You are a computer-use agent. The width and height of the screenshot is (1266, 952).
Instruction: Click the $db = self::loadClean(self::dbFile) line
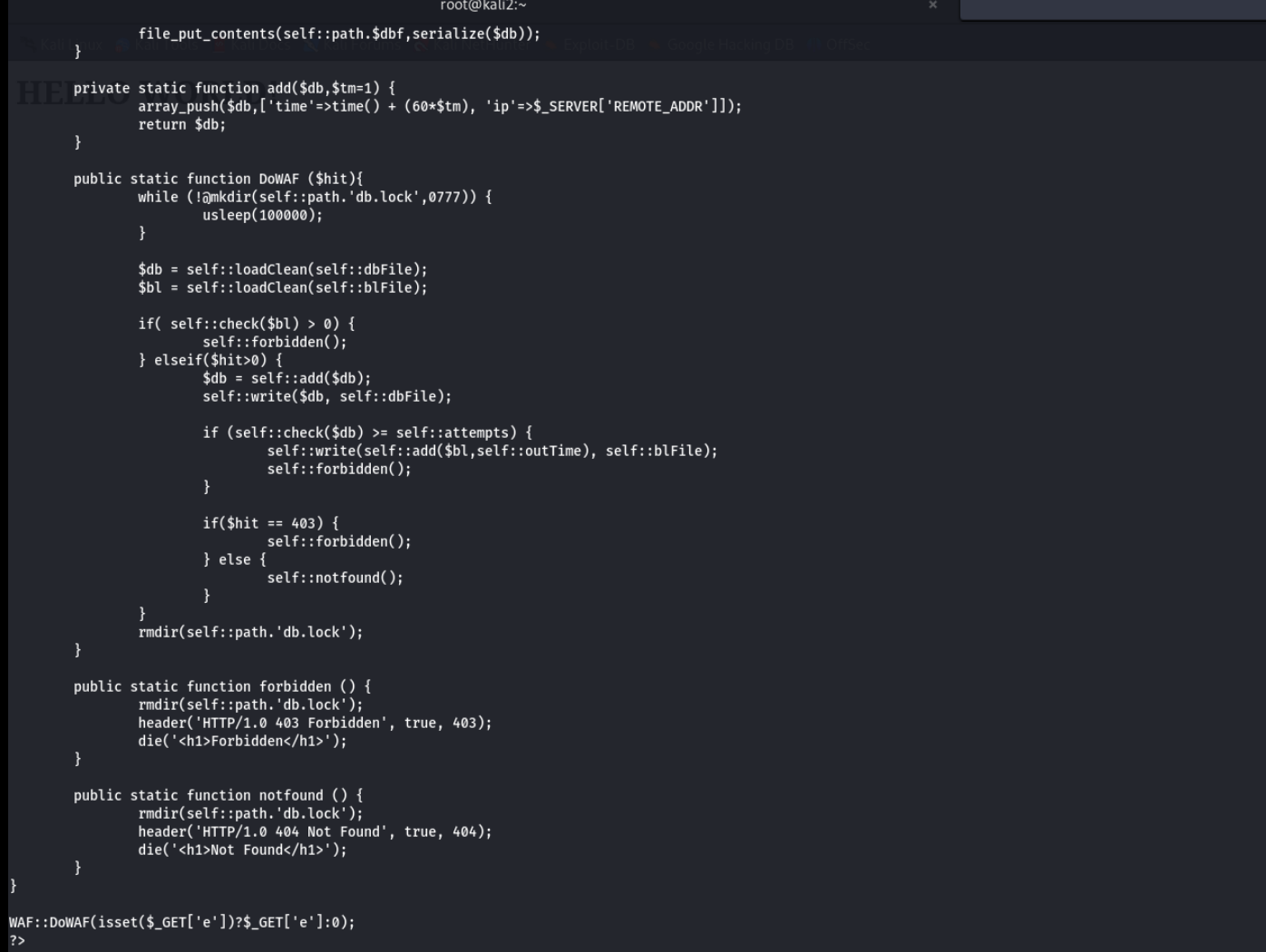pos(282,269)
